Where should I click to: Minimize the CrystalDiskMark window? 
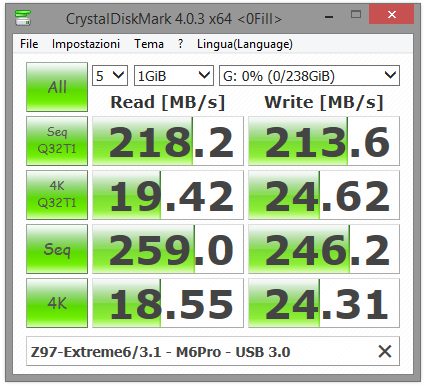point(329,15)
